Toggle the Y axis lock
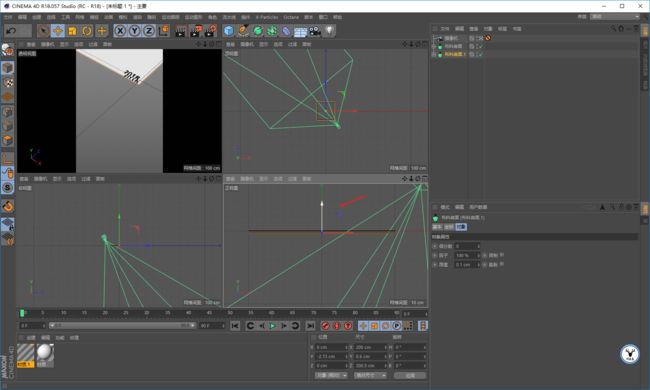Image resolution: width=650 pixels, height=390 pixels. tap(134, 31)
